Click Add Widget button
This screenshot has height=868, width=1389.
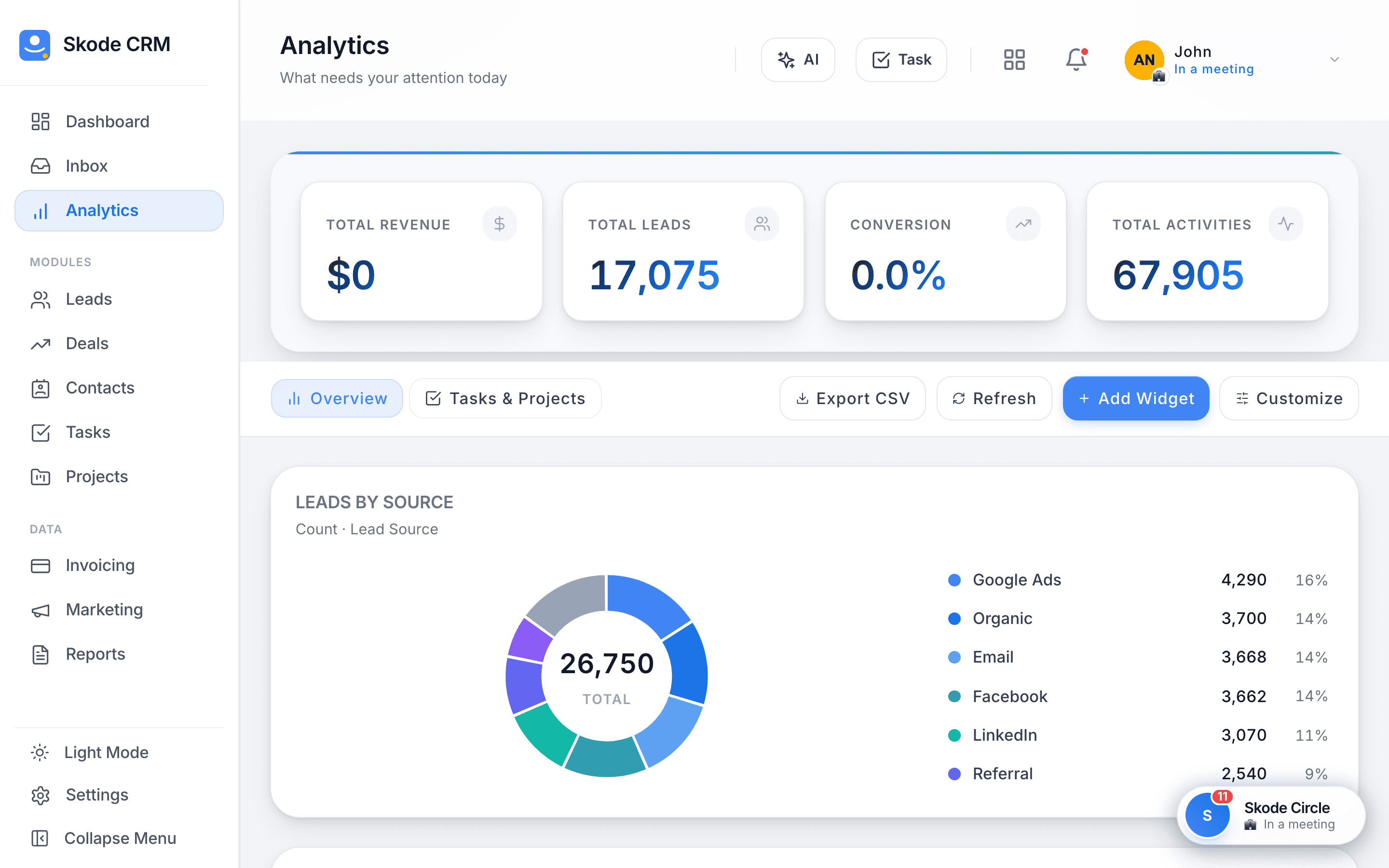[x=1136, y=398]
